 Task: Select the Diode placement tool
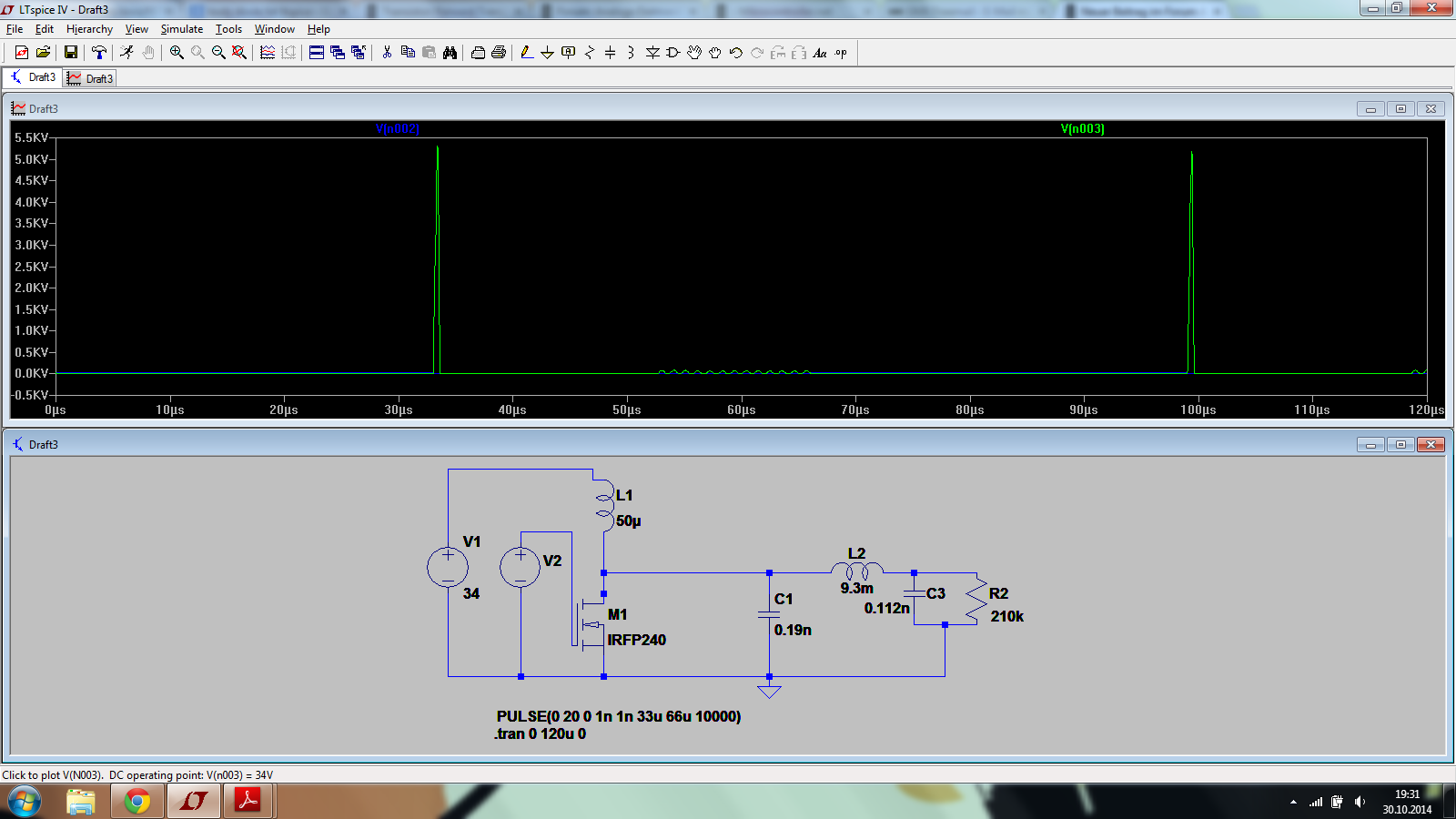pos(652,53)
